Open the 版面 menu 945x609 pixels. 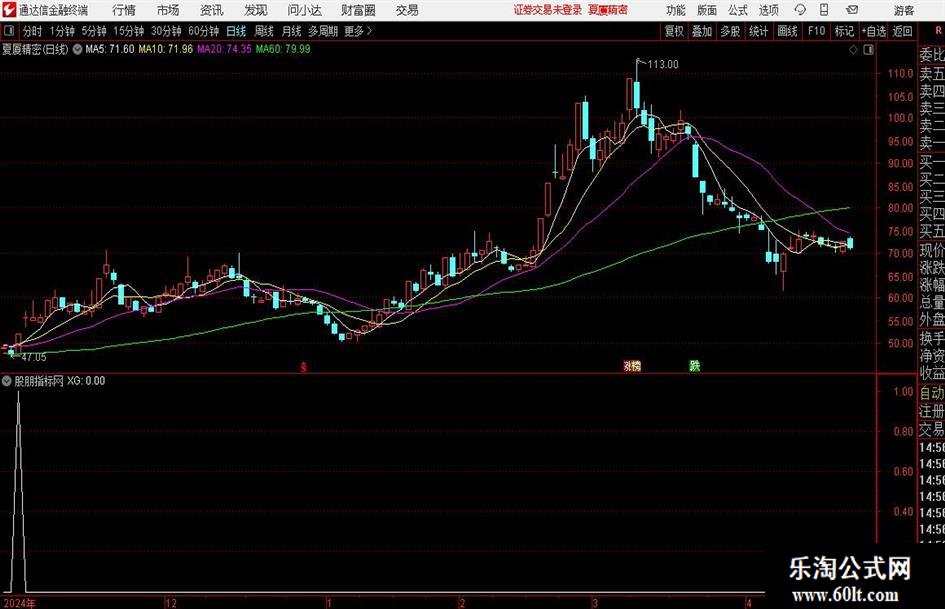coord(706,10)
